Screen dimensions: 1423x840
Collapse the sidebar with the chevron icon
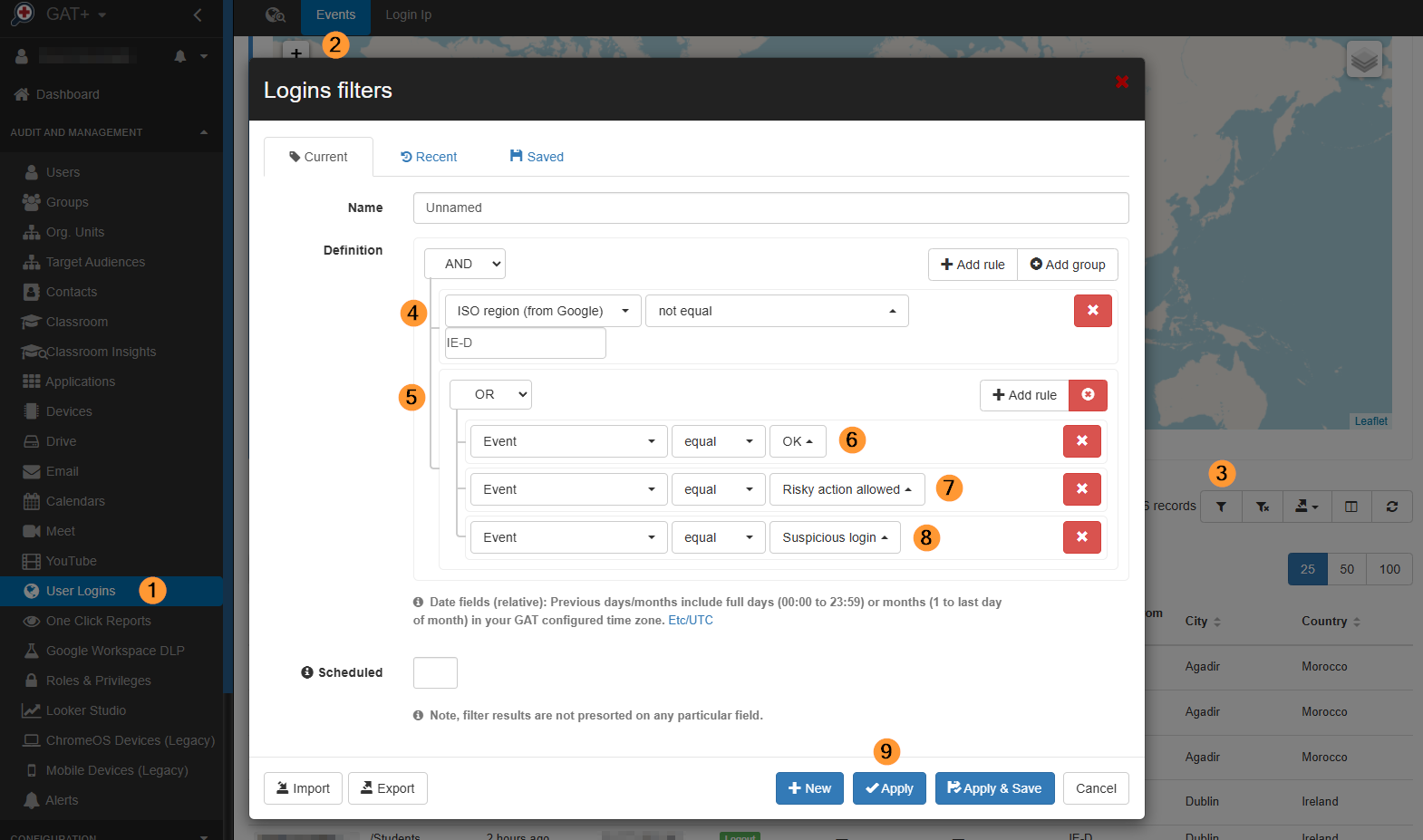198,14
